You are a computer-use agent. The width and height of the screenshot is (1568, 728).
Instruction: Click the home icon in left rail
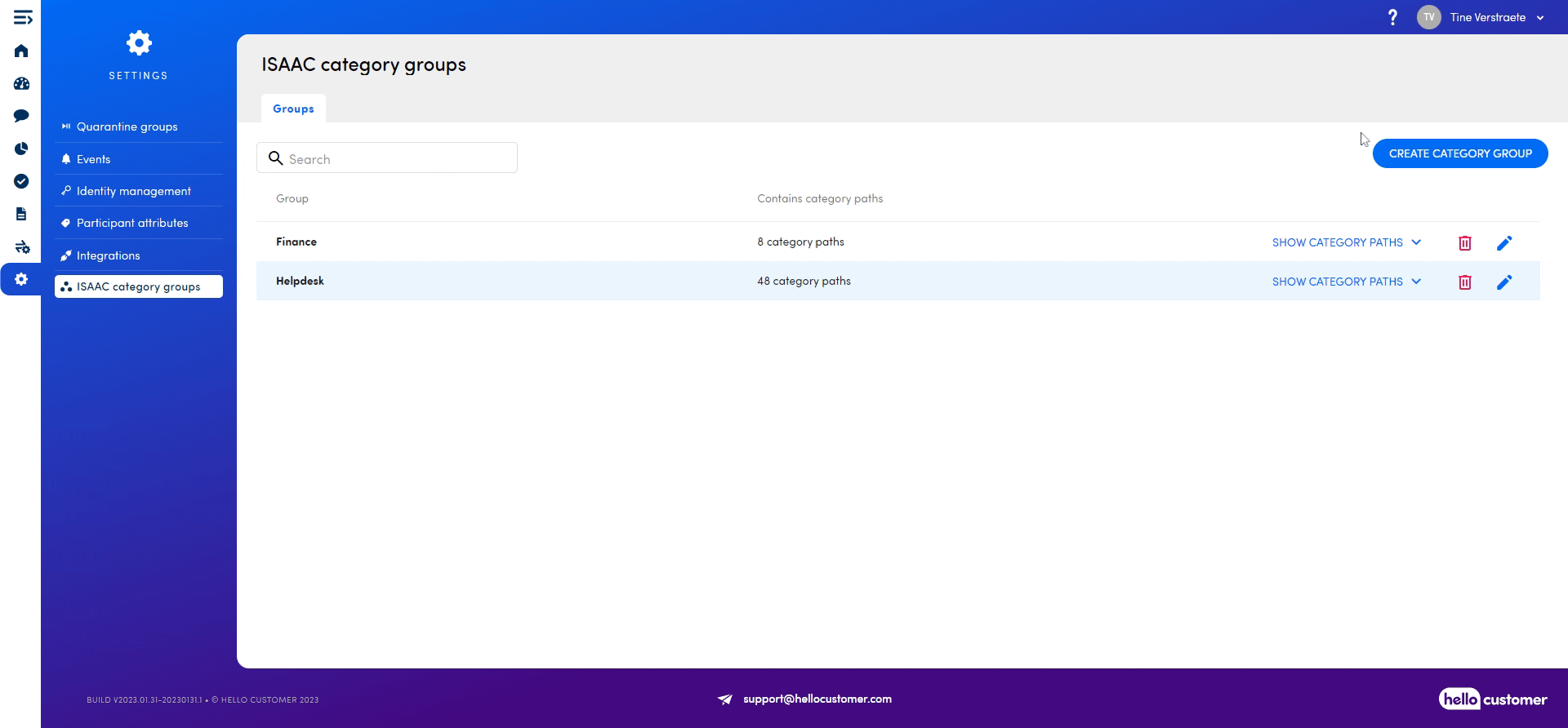pyautogui.click(x=21, y=51)
